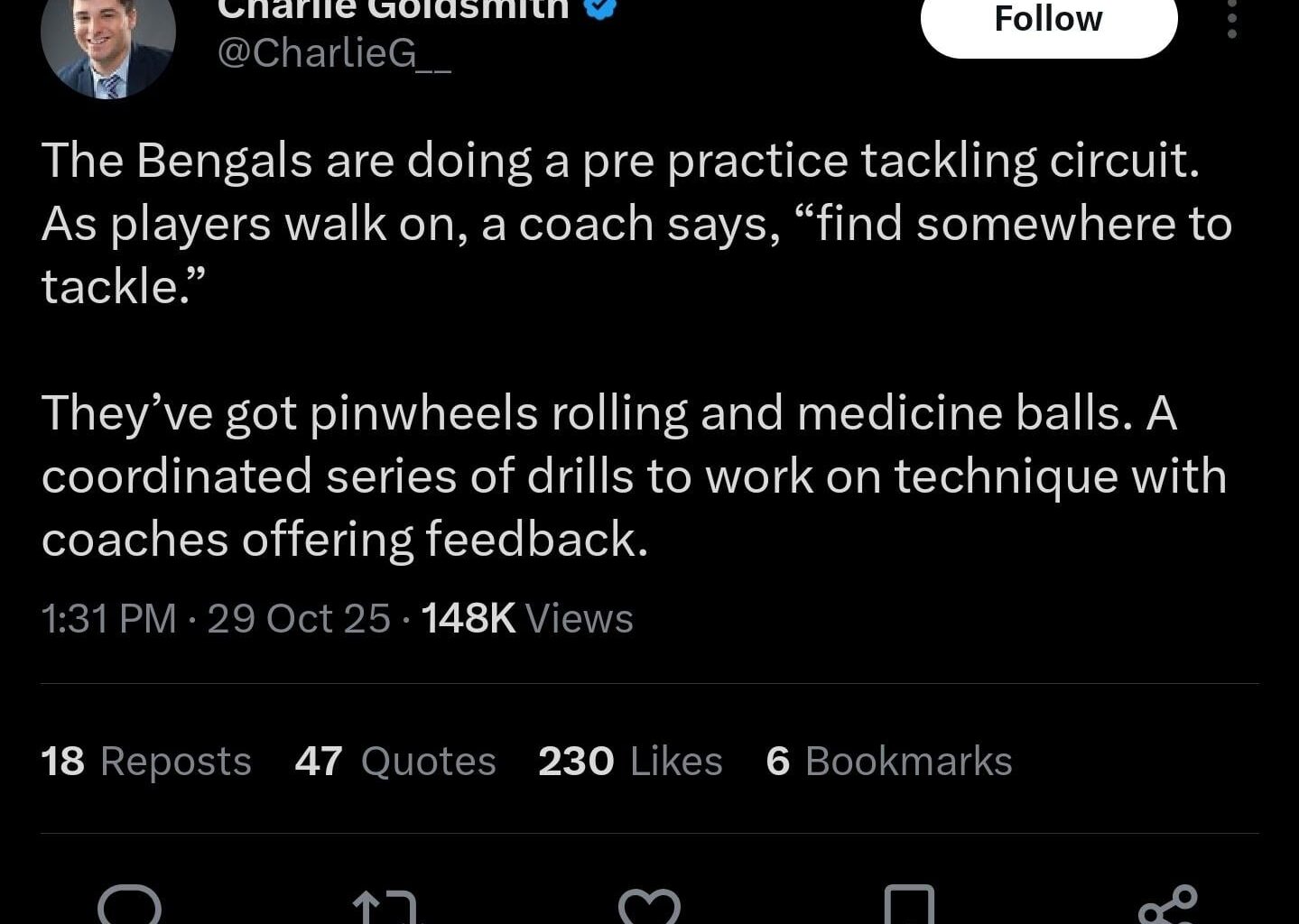The height and width of the screenshot is (924, 1299).
Task: View the 18 Reposts list
Action: pyautogui.click(x=146, y=761)
